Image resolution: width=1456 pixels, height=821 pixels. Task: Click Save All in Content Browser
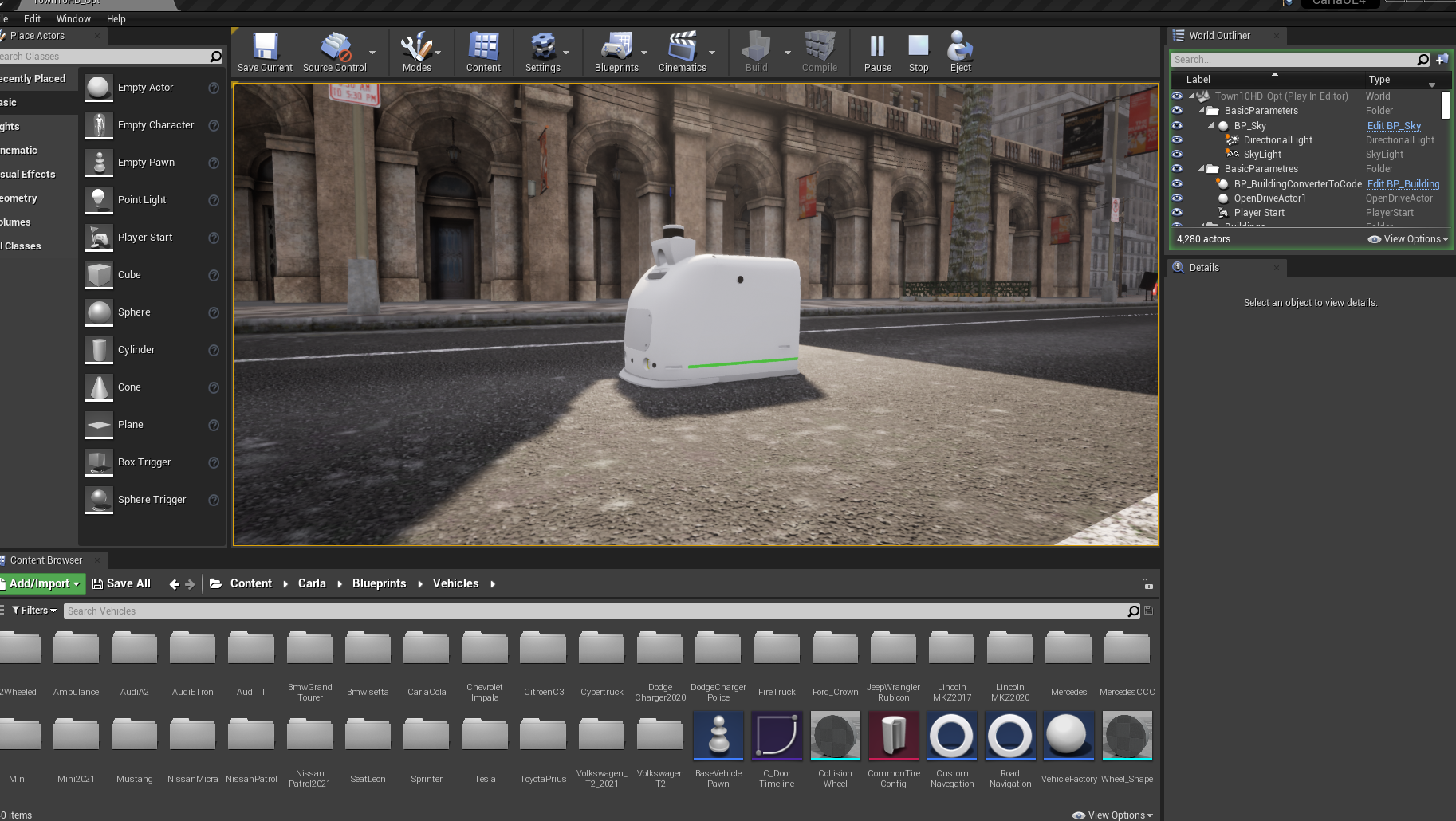tap(121, 583)
